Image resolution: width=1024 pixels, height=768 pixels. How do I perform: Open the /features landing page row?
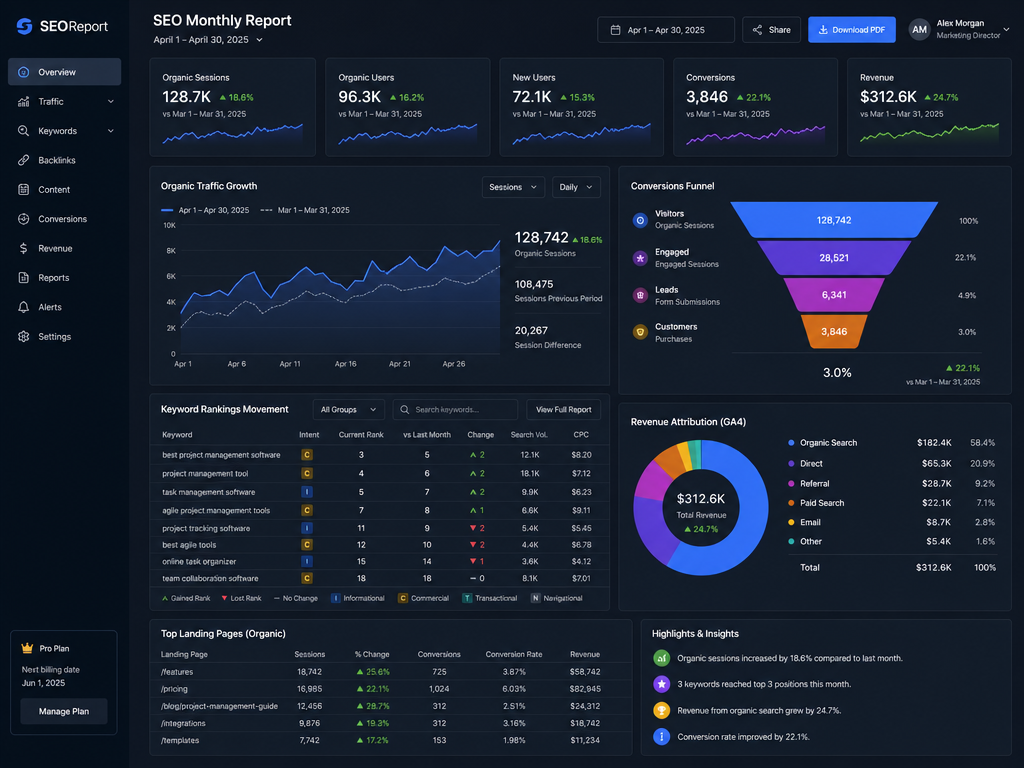point(391,671)
